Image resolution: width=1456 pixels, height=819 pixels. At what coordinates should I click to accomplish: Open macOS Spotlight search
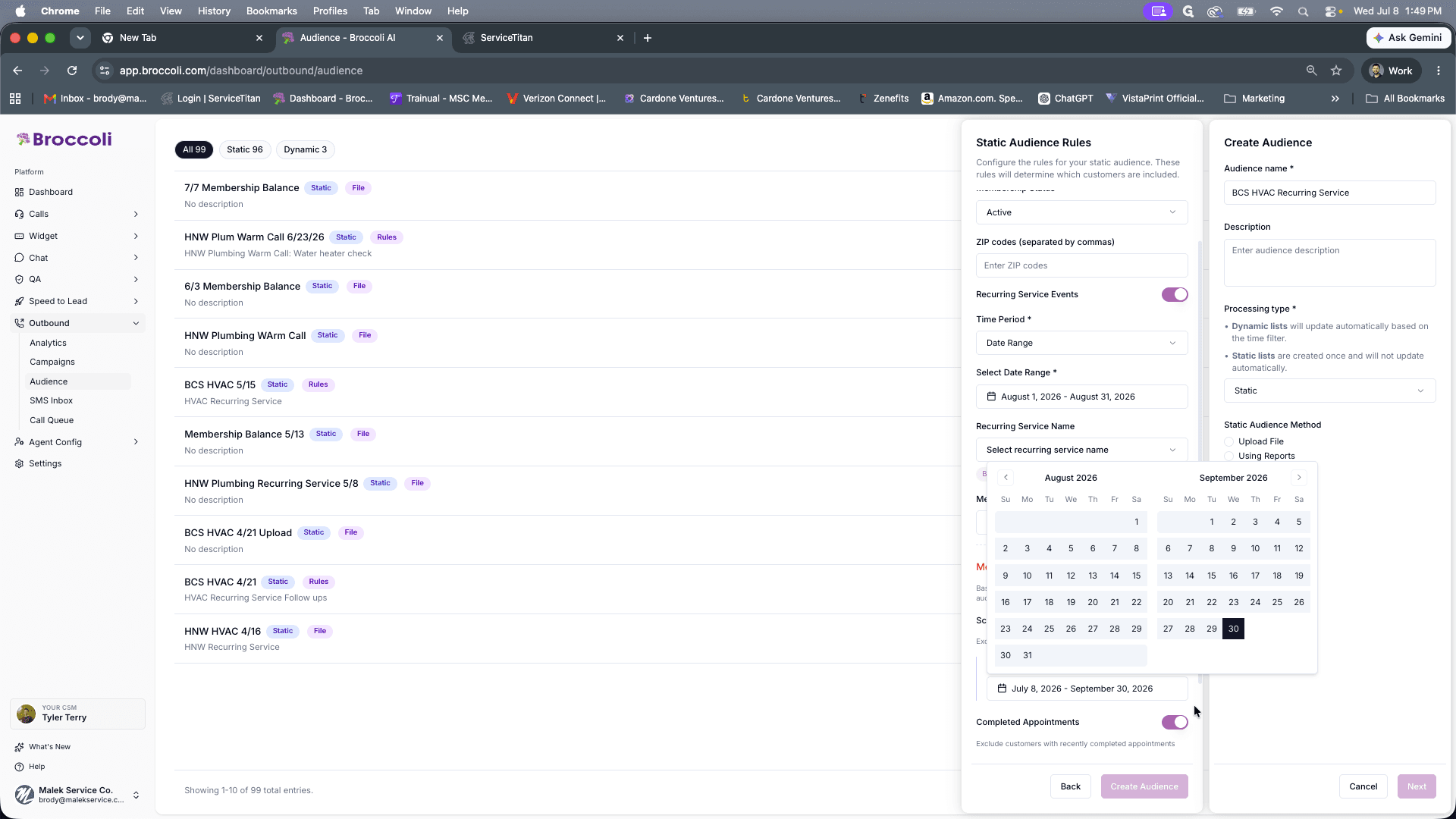pyautogui.click(x=1303, y=11)
